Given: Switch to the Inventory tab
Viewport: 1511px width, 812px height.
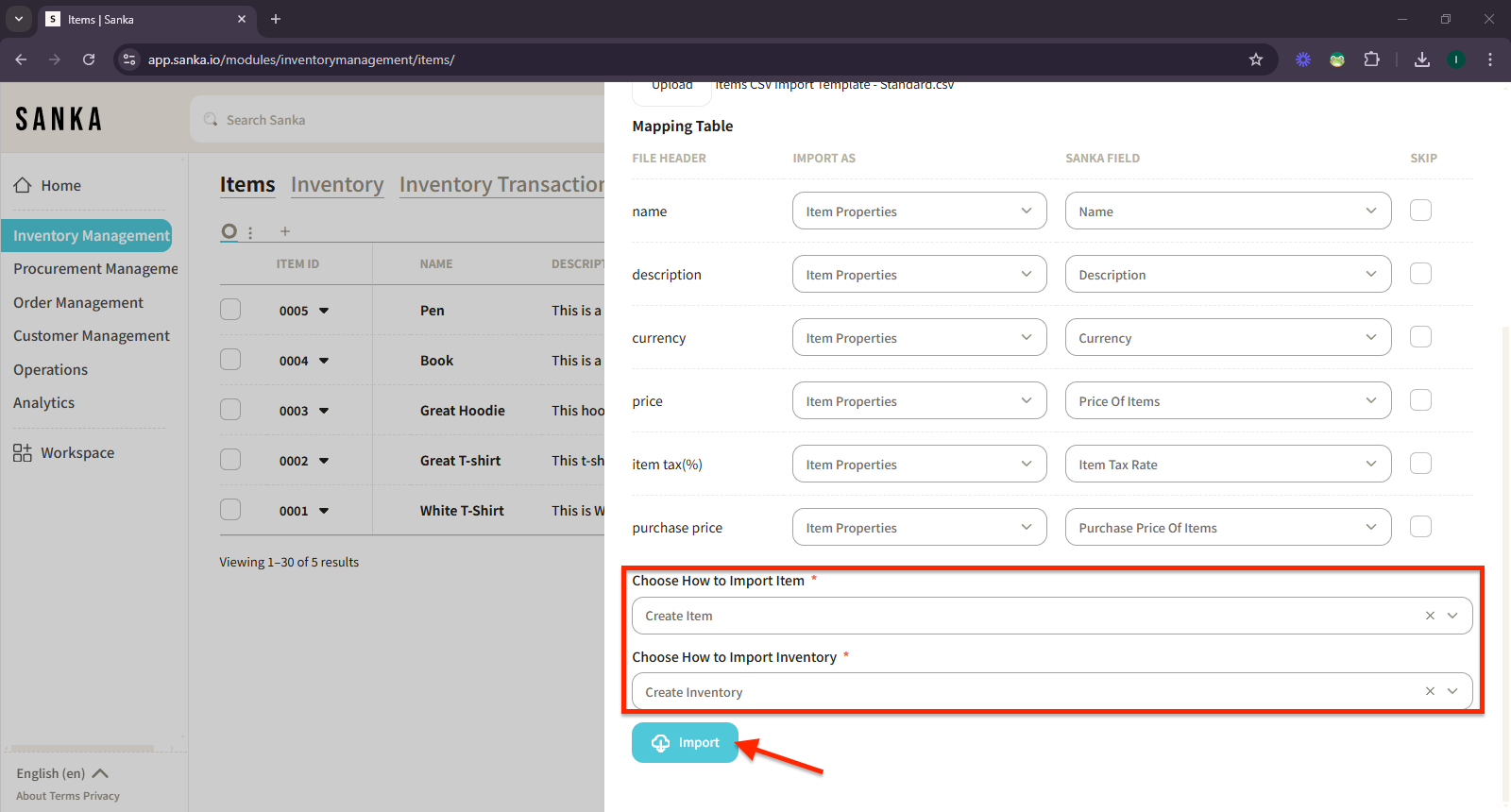Looking at the screenshot, I should point(337,185).
